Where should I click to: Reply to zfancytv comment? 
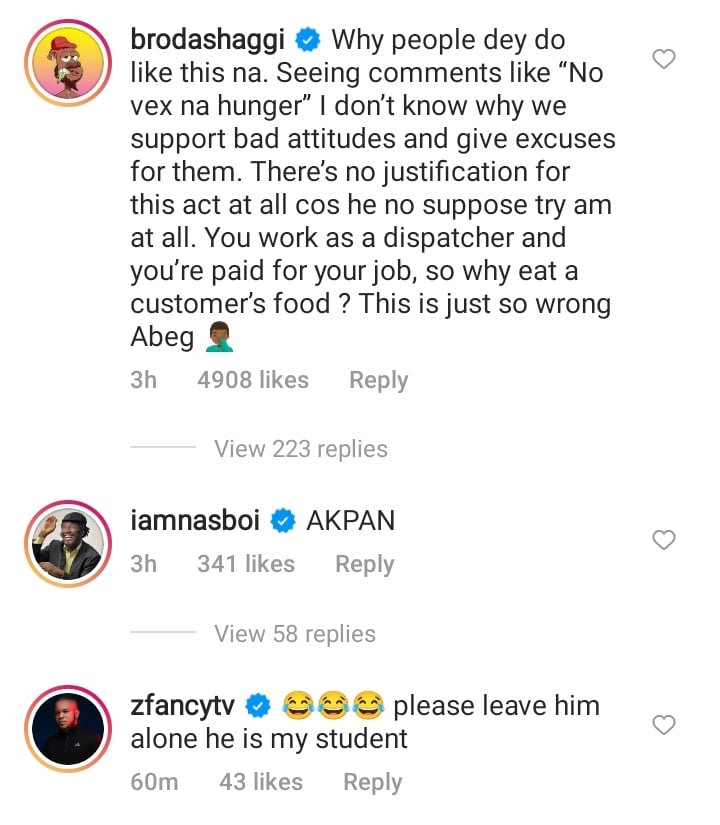click(373, 782)
